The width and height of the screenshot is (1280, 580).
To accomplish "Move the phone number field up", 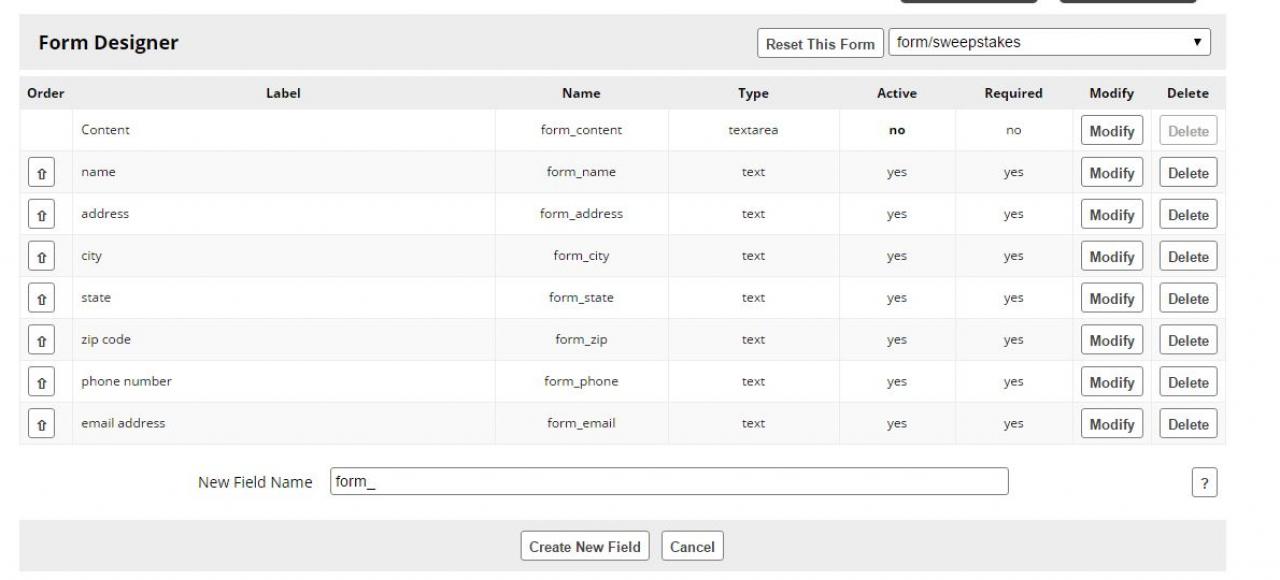I will coord(41,383).
